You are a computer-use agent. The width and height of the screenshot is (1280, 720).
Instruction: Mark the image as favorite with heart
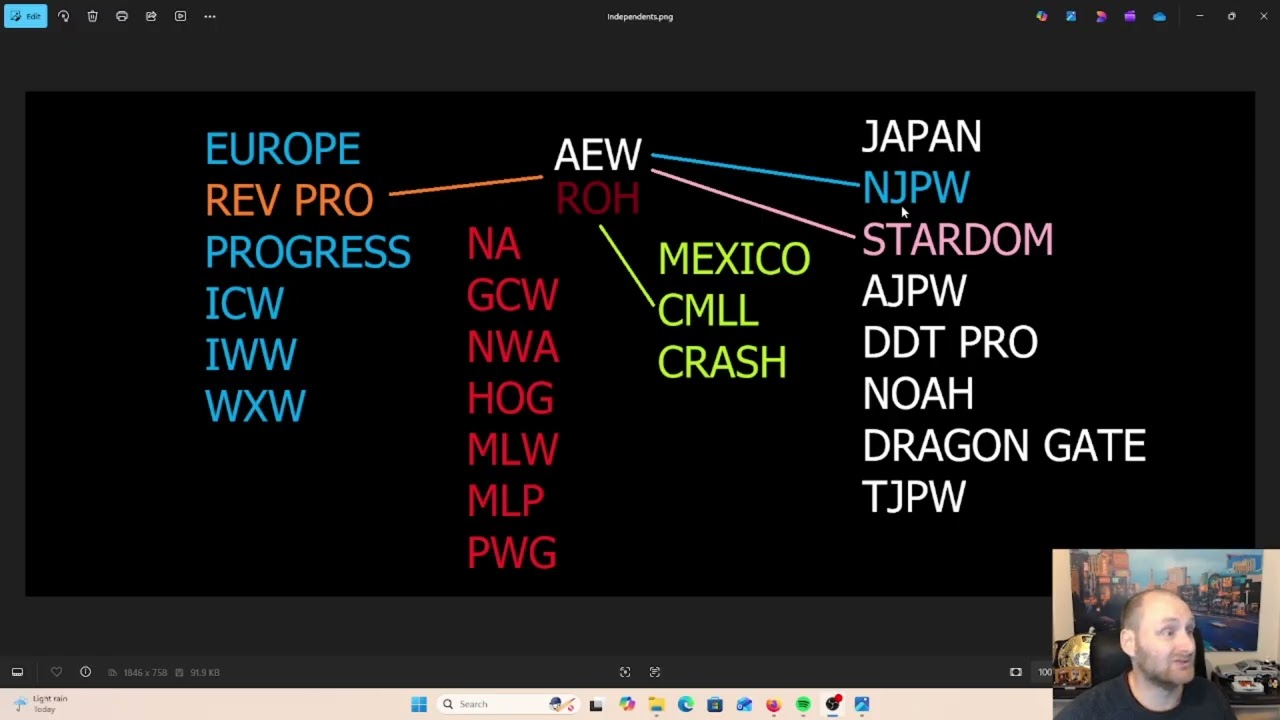[56, 672]
